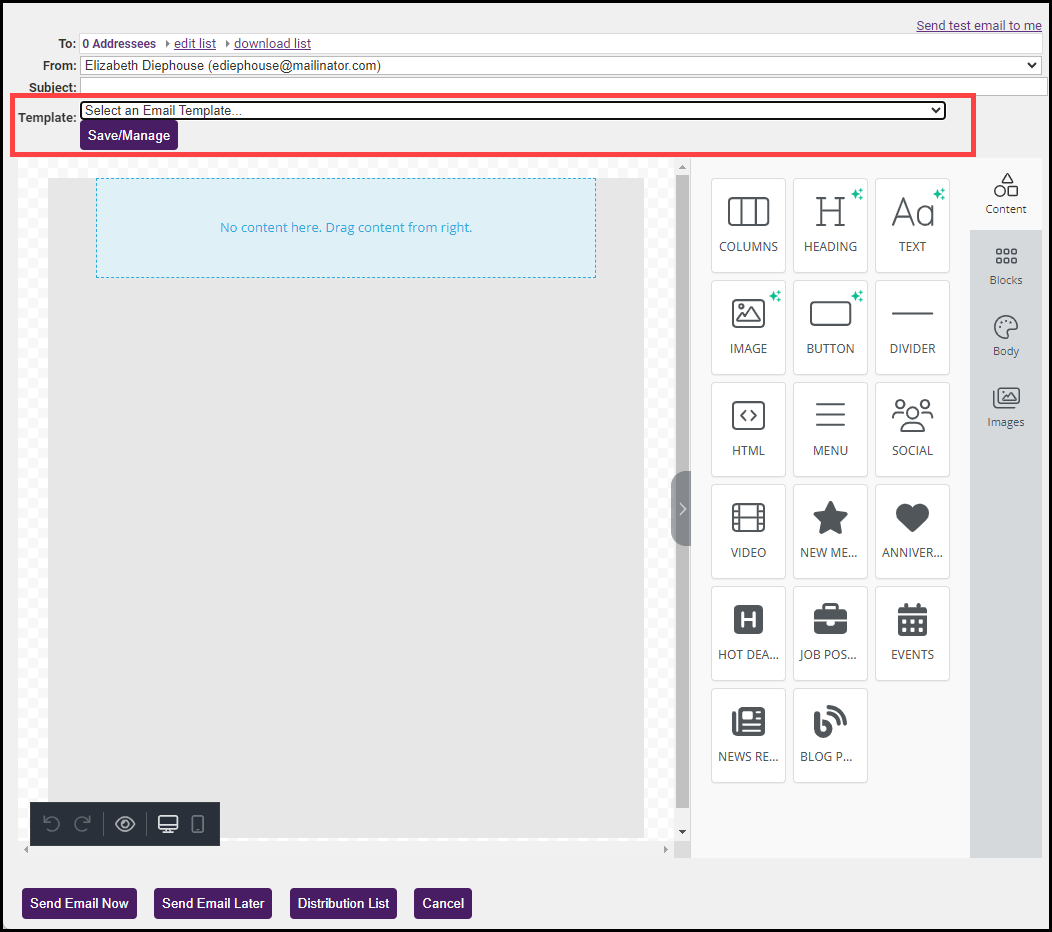Switch to the Blocks tab
Viewport: 1052px width, 932px height.
click(x=1005, y=266)
